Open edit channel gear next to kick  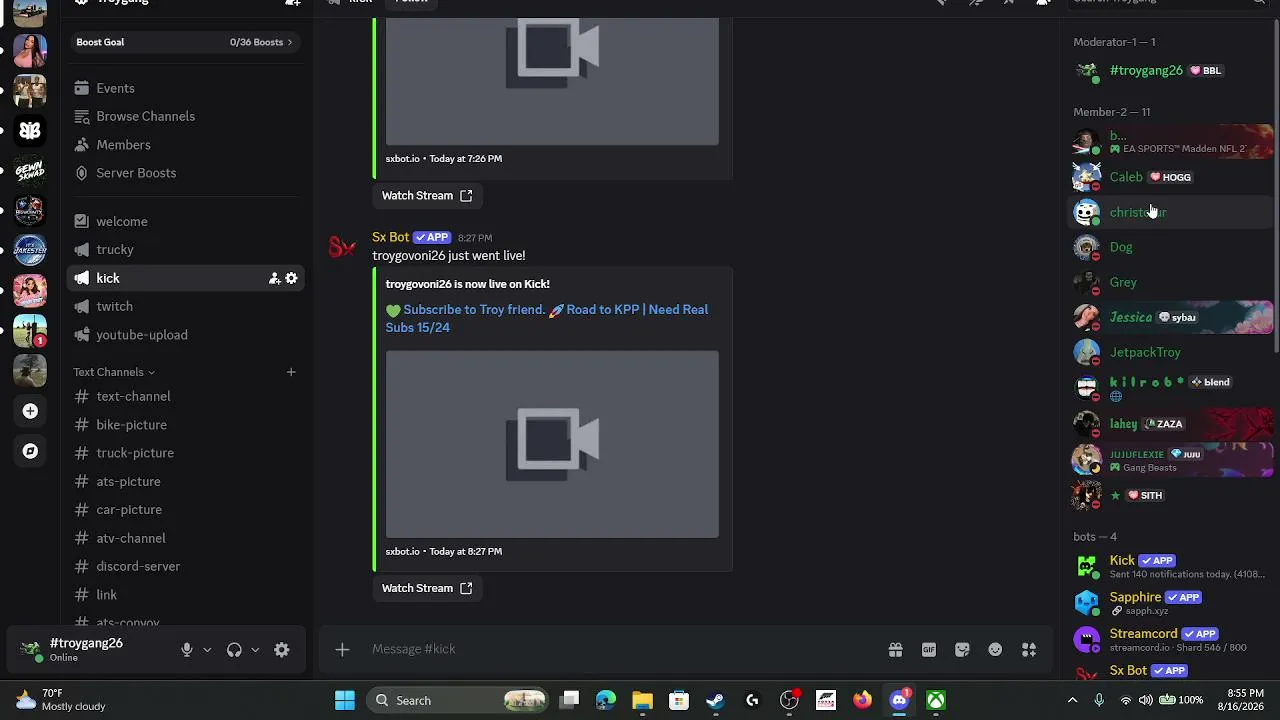click(x=291, y=278)
